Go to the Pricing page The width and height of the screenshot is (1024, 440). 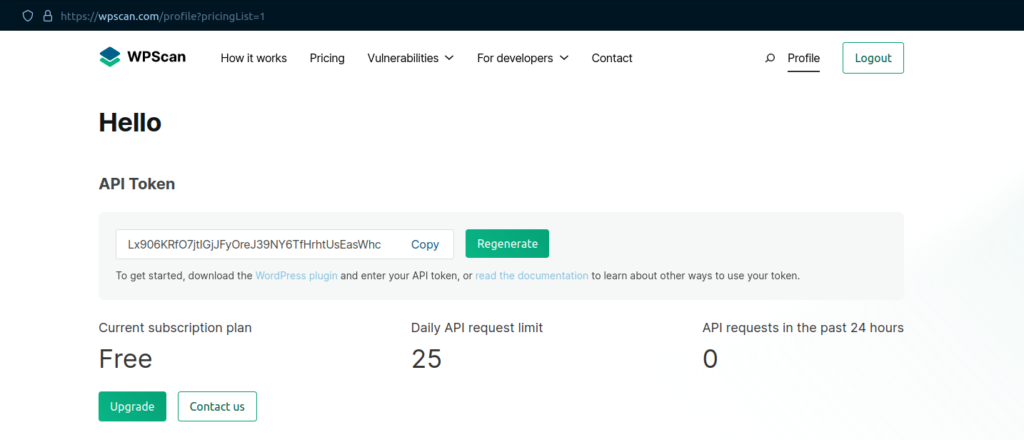(327, 58)
